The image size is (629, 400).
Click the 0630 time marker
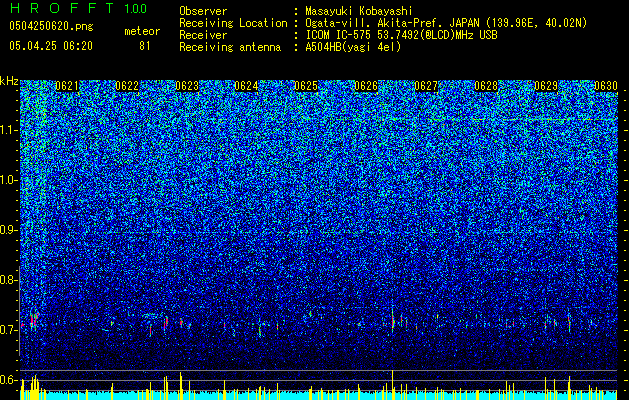(606, 86)
